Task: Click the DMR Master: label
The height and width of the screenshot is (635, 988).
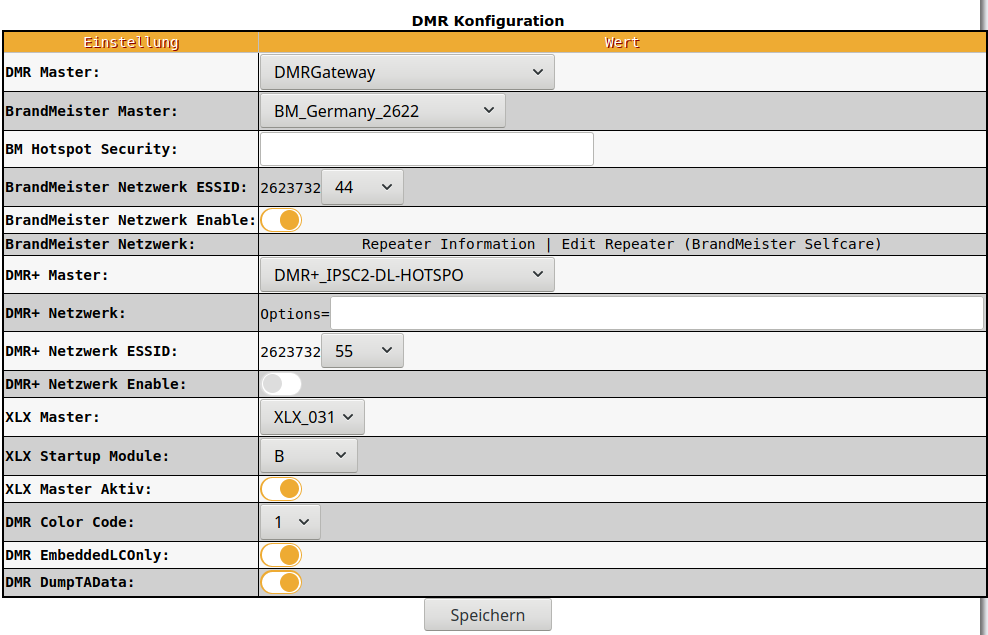Action: [x=52, y=72]
